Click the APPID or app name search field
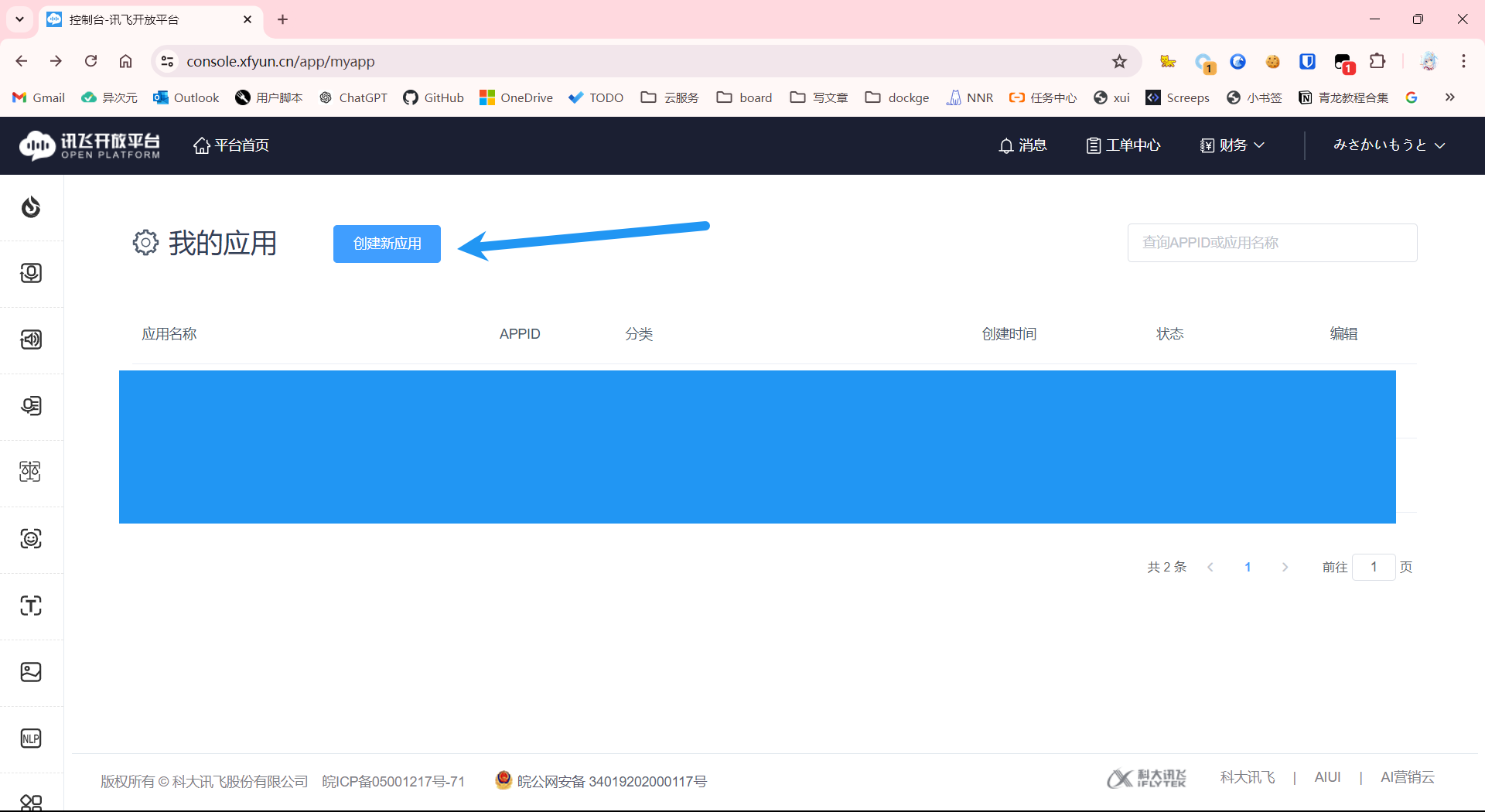 click(x=1272, y=243)
